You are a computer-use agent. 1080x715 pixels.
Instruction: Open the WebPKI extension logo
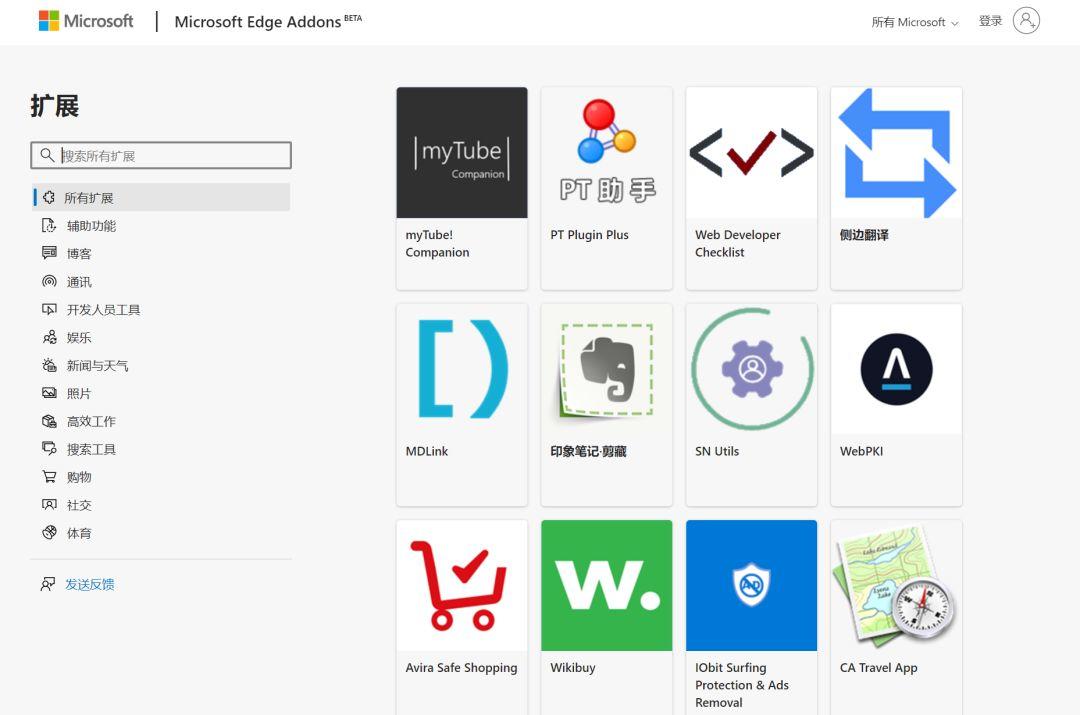[x=896, y=369]
